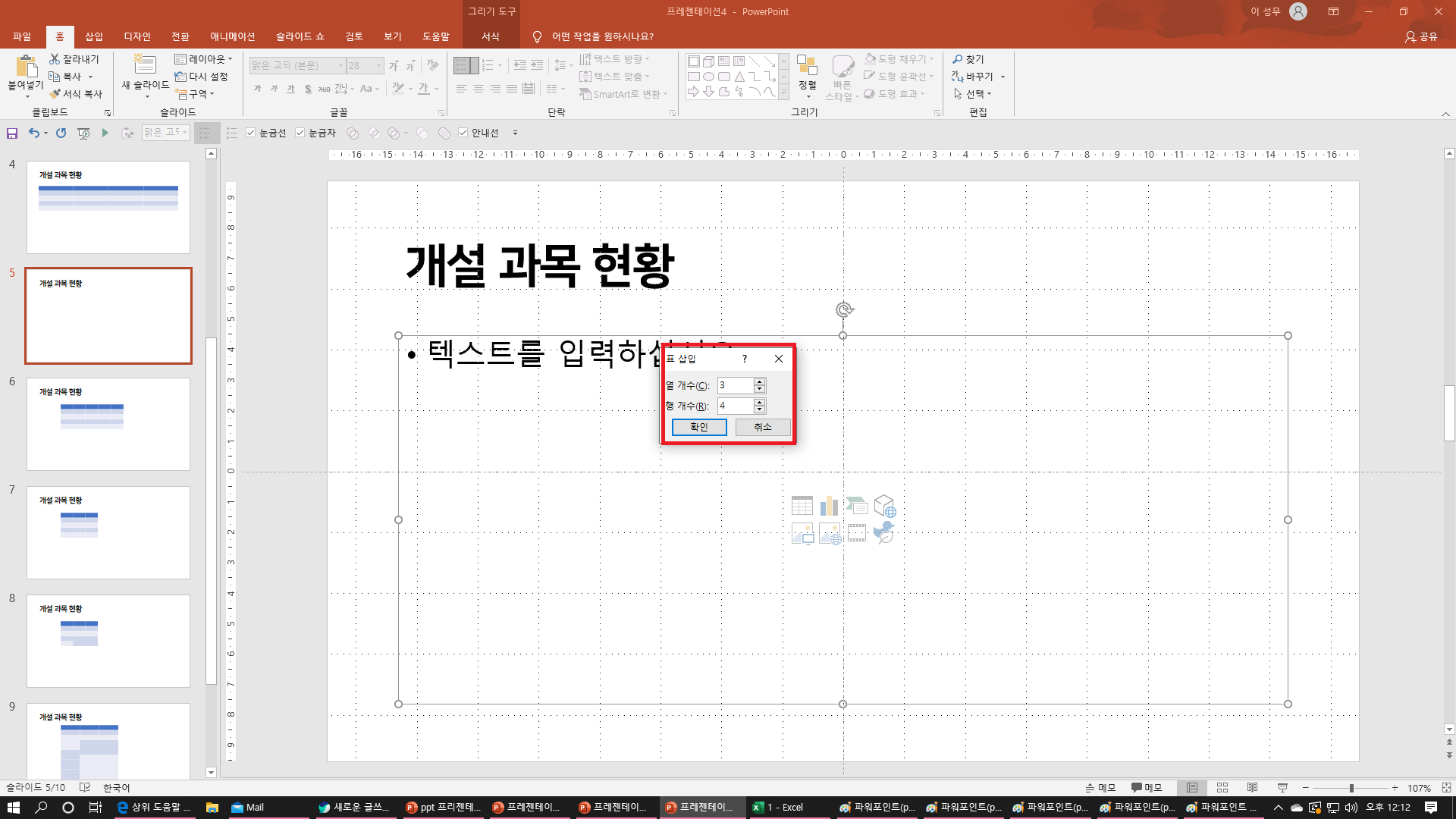Click the zoom slider in status bar

click(1351, 788)
